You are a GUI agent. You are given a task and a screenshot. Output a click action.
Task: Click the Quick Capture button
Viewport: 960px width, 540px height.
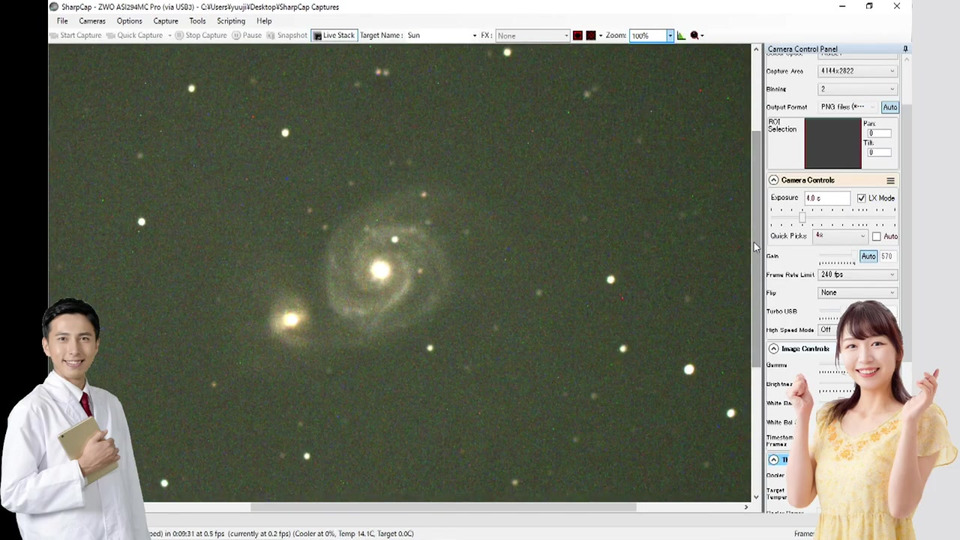point(135,36)
